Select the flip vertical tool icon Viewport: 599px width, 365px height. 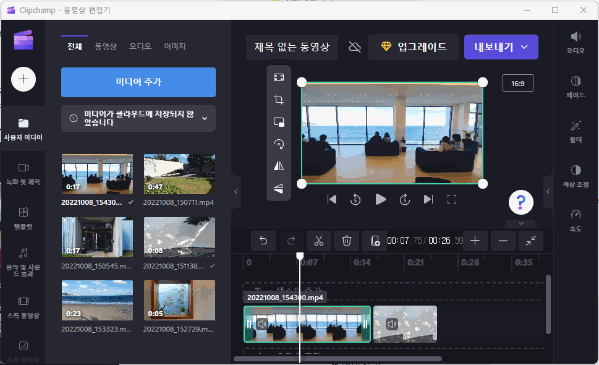coord(279,188)
